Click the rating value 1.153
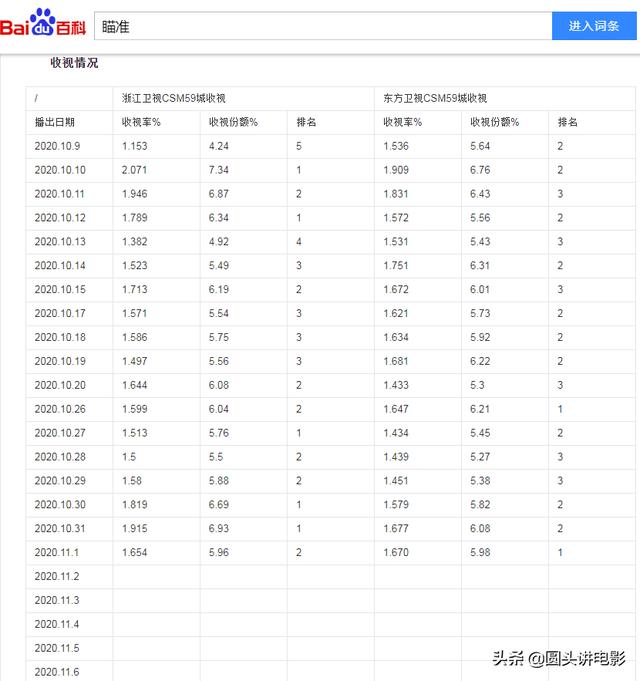Image resolution: width=640 pixels, height=681 pixels. click(135, 146)
